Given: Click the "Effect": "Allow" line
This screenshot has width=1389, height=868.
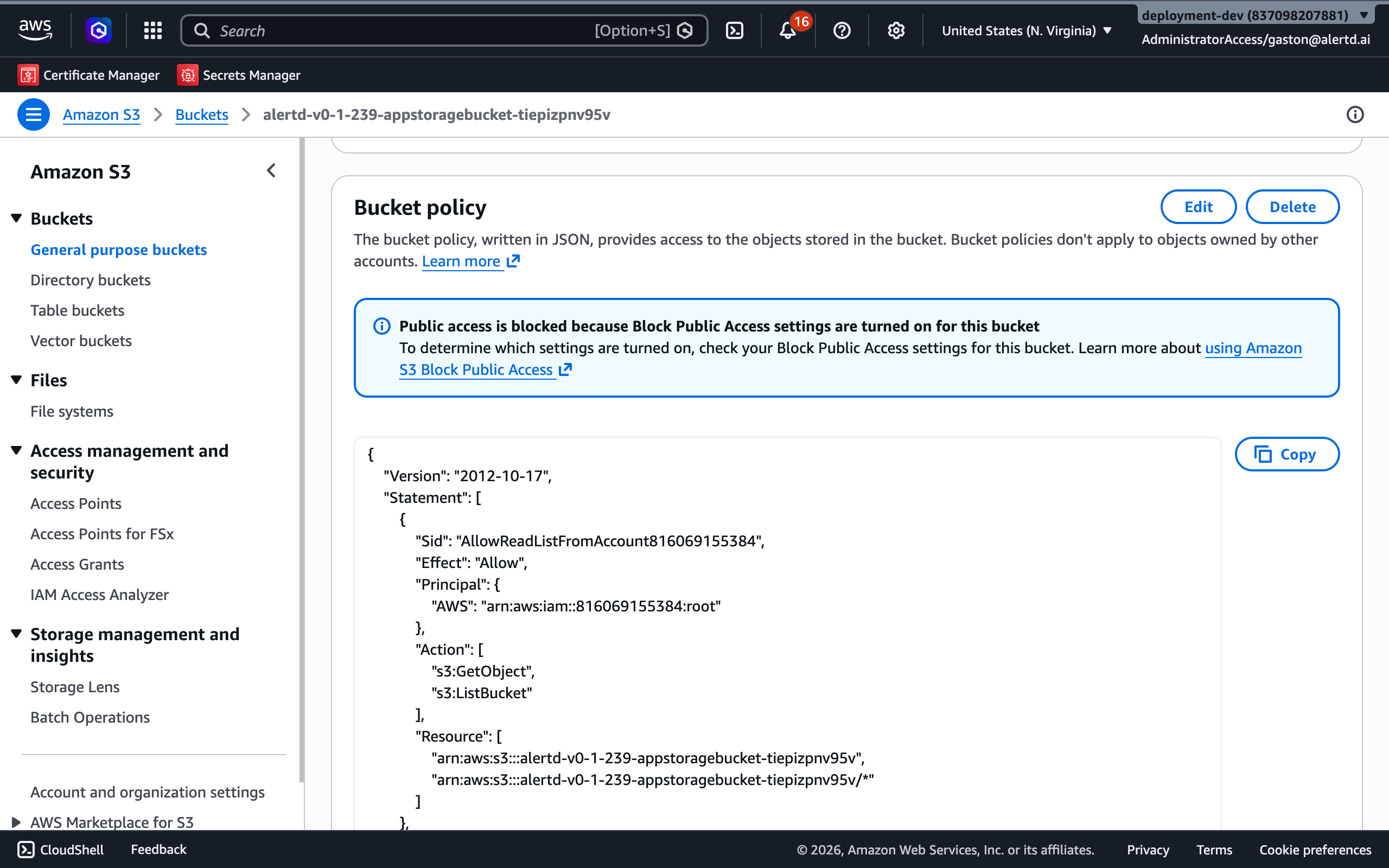Looking at the screenshot, I should click(x=470, y=563).
